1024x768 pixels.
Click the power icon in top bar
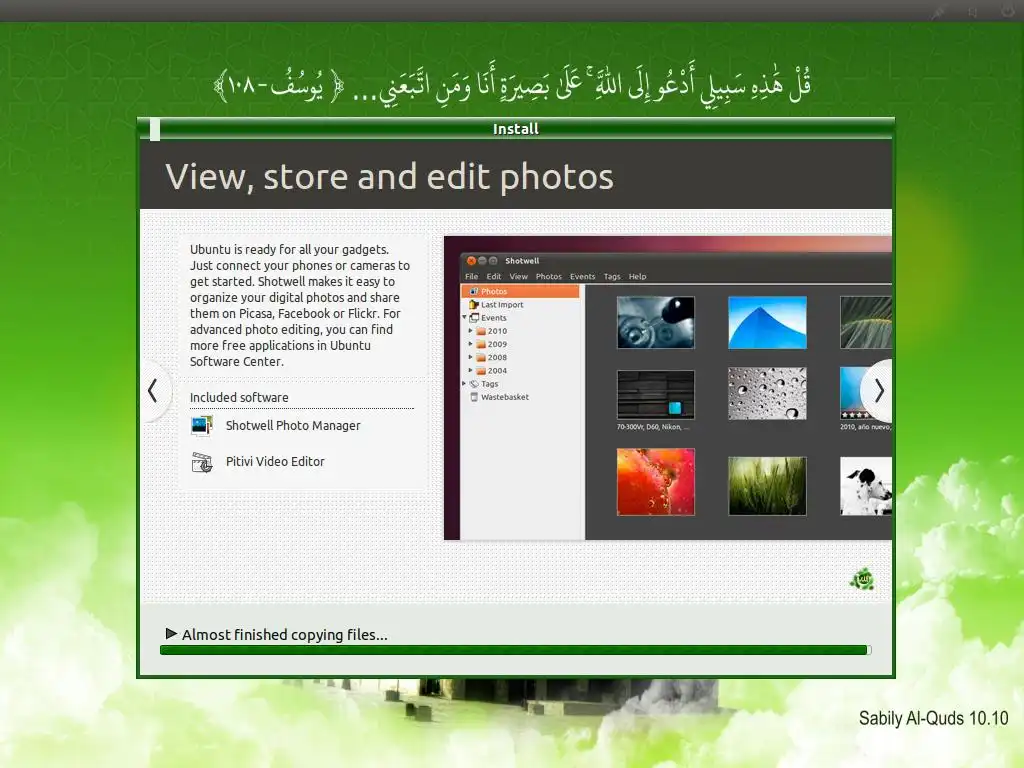click(x=1006, y=11)
